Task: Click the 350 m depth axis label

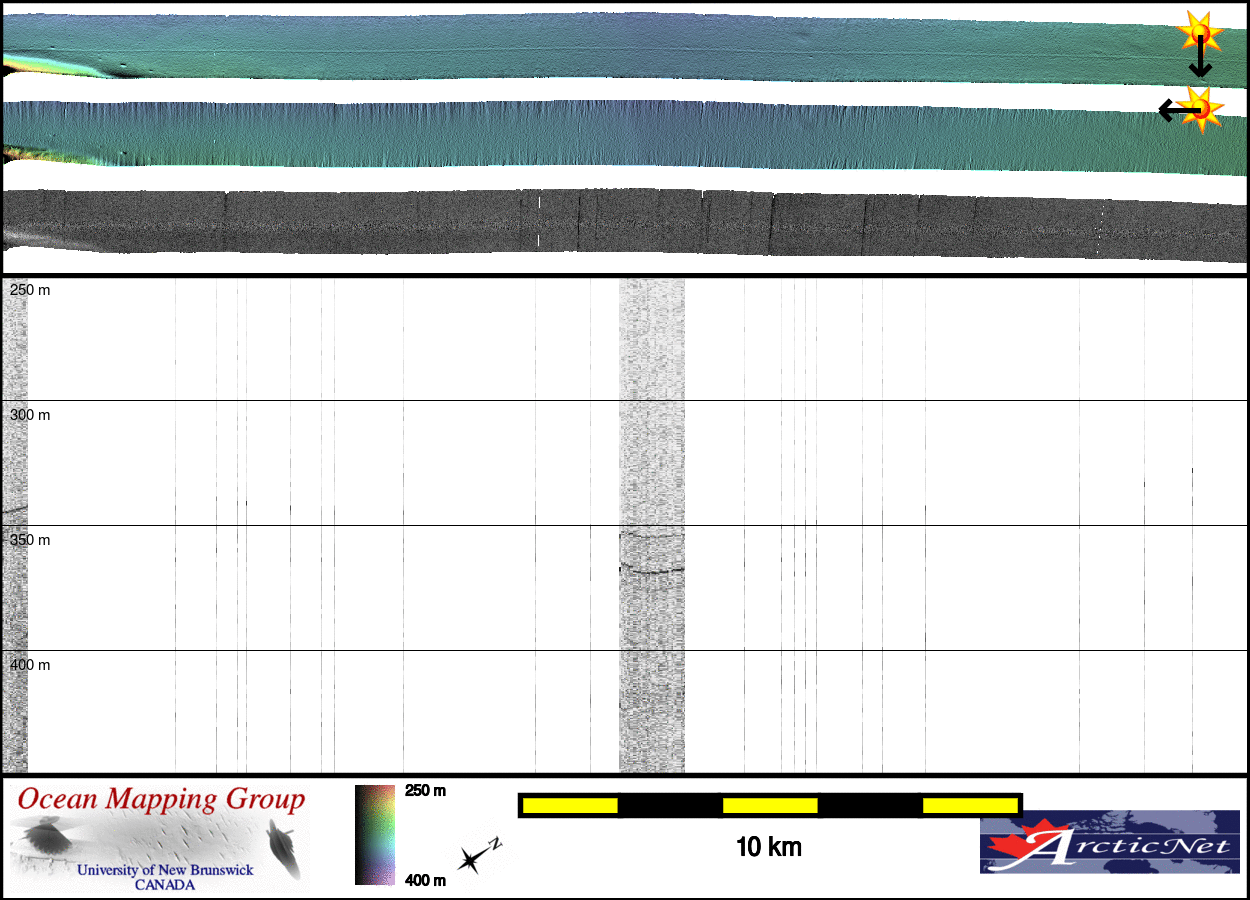Action: (30, 540)
